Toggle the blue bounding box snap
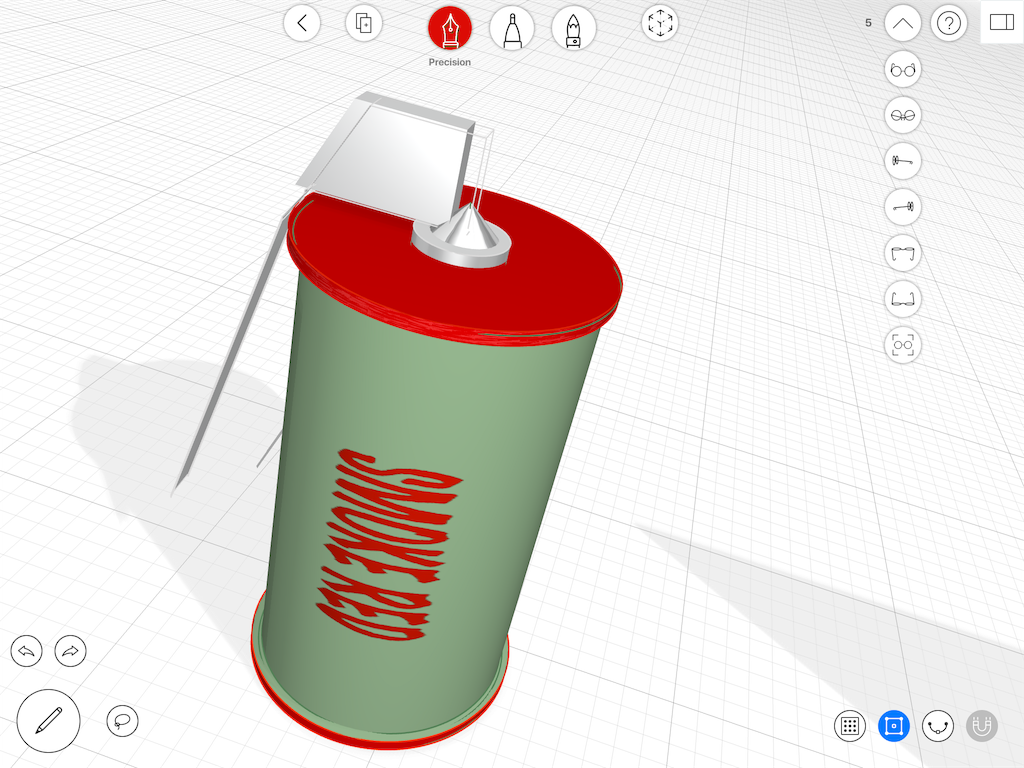Screen dimensions: 1024x768 pyautogui.click(x=894, y=726)
